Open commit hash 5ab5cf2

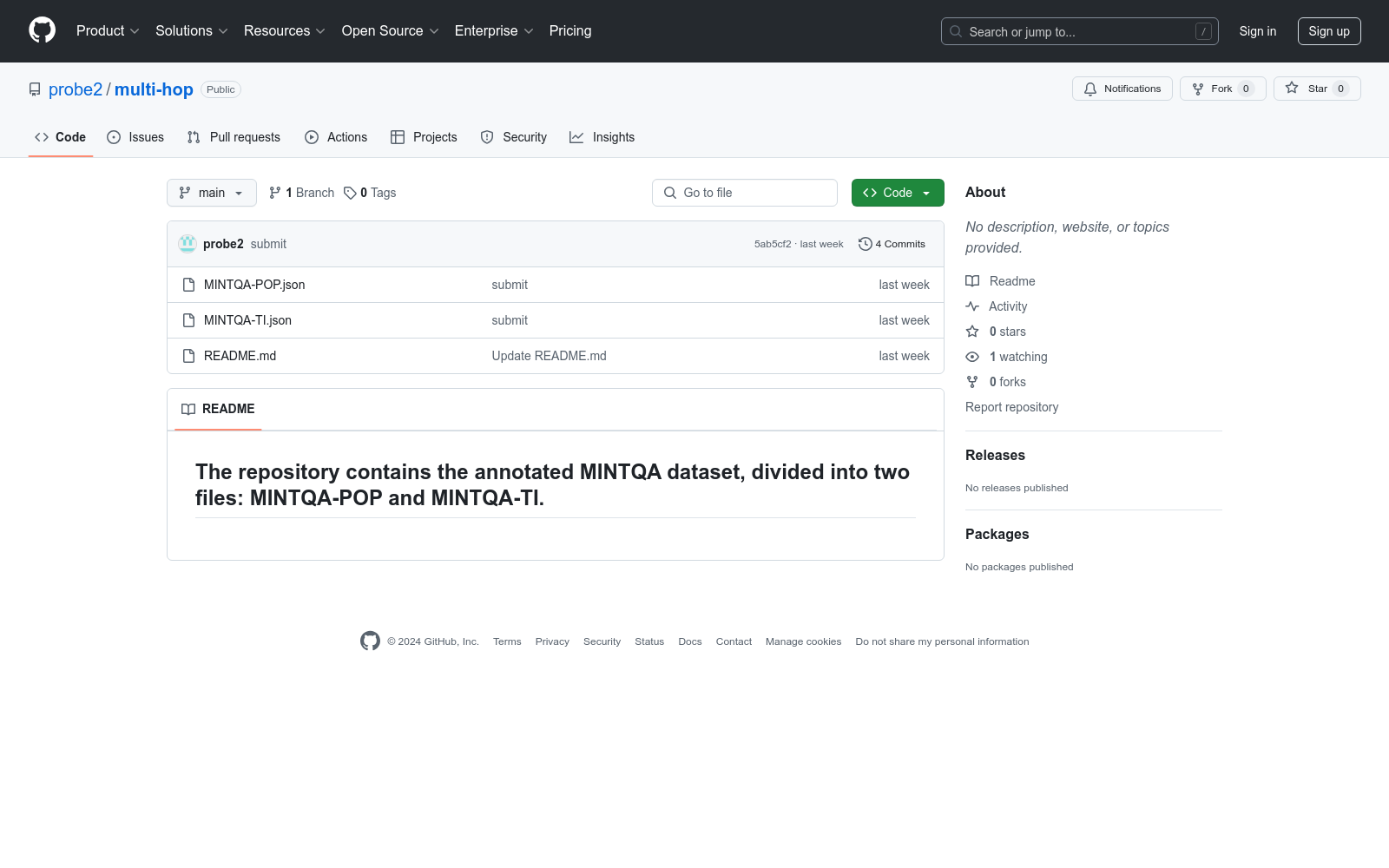[773, 244]
